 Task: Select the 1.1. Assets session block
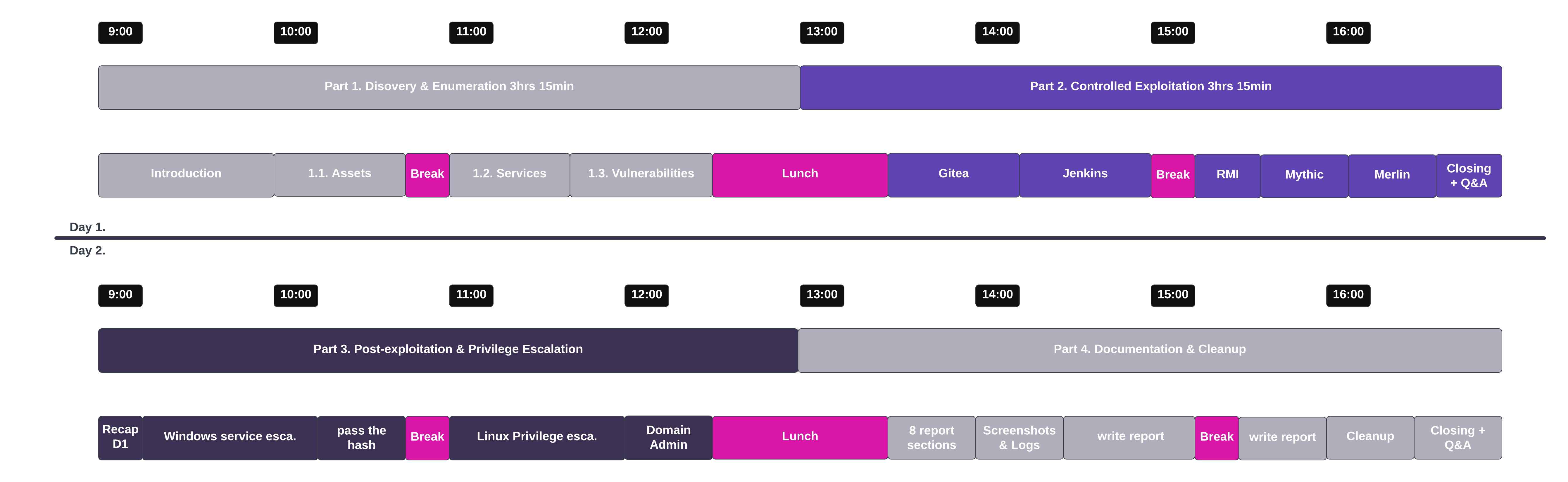point(339,174)
